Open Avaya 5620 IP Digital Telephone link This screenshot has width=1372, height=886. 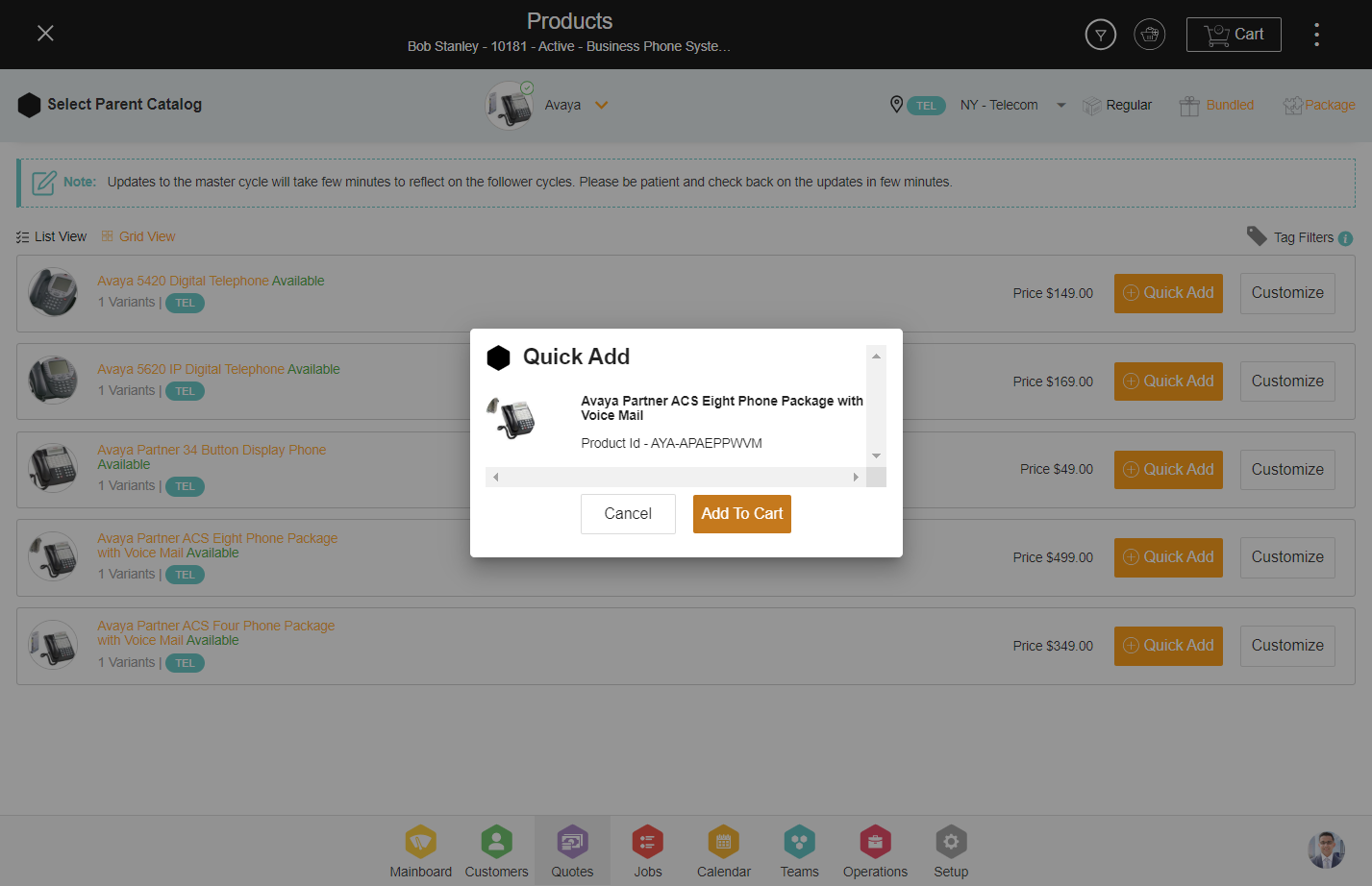(190, 369)
